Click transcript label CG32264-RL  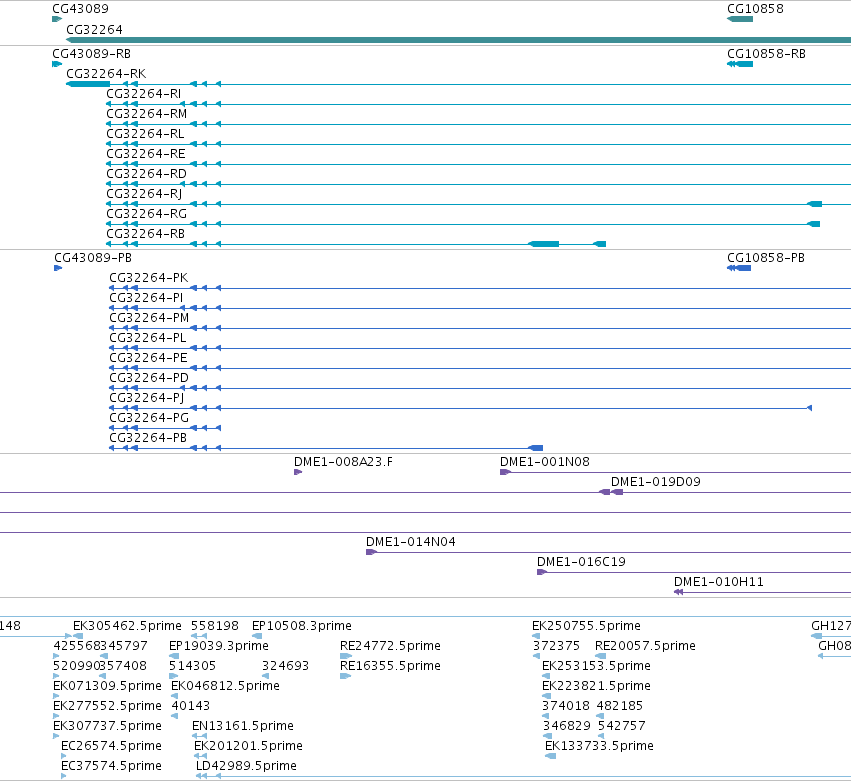click(x=145, y=134)
